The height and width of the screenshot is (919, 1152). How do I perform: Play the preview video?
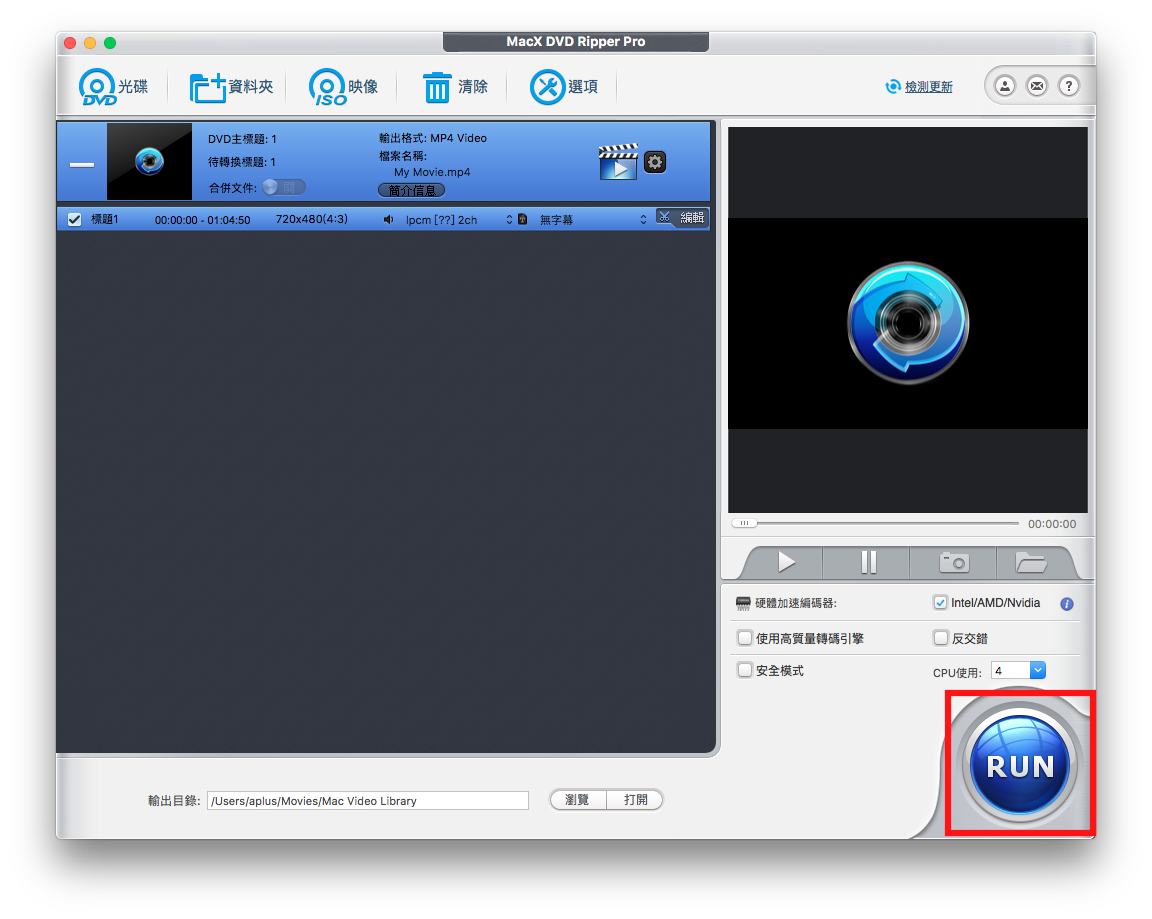(x=786, y=562)
